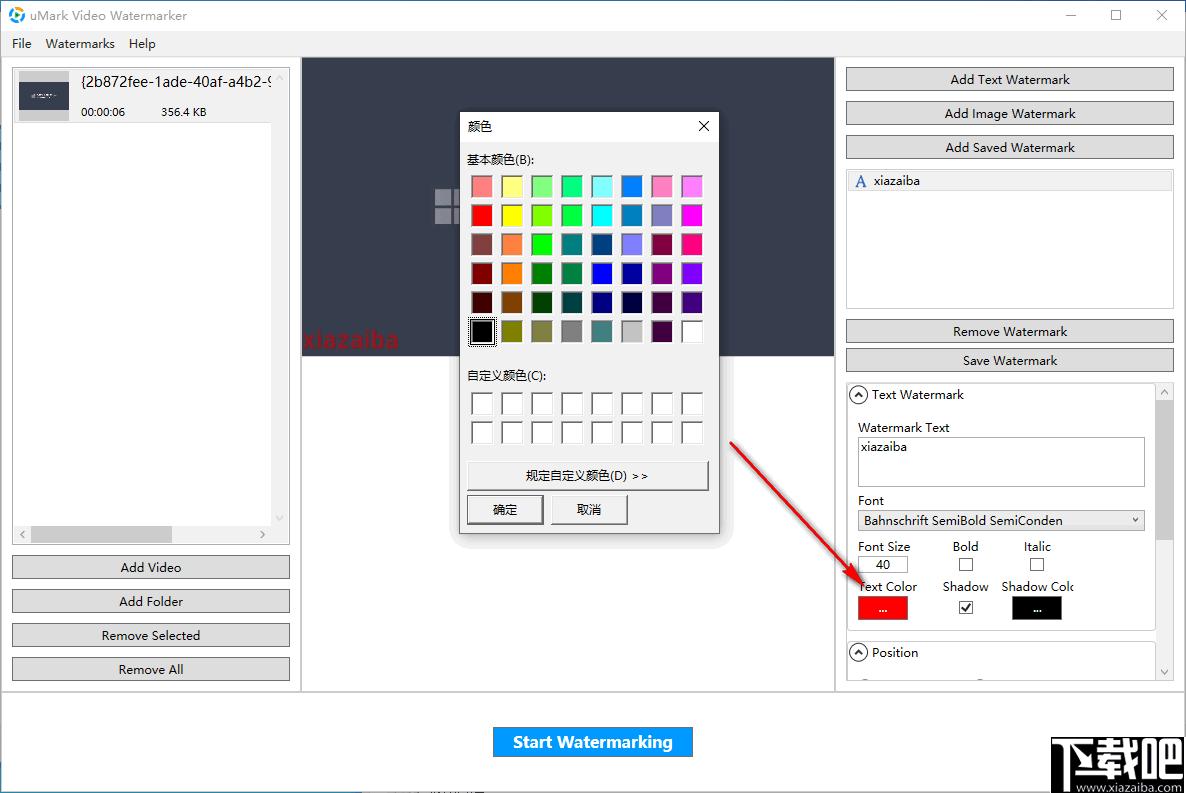The width and height of the screenshot is (1186, 793).
Task: Select the xiazaiba text watermark entry icon
Action: coord(860,181)
